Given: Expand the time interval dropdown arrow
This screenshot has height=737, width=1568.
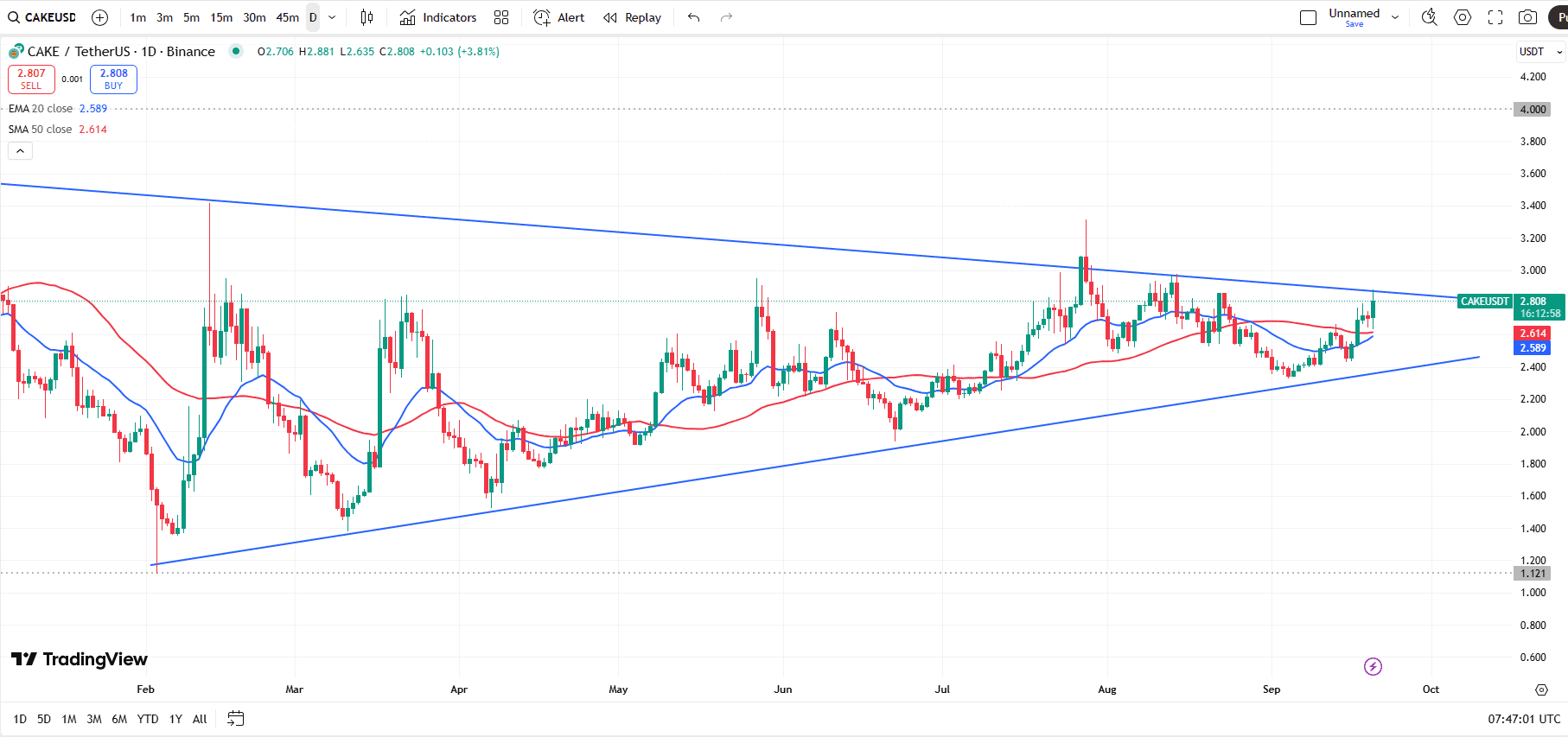Looking at the screenshot, I should point(332,17).
